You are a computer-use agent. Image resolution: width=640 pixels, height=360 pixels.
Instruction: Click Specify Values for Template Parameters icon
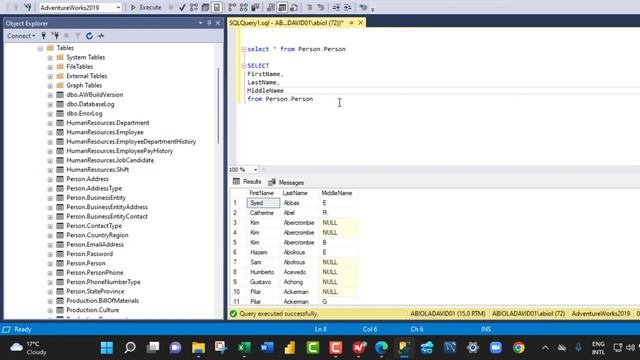363,7
